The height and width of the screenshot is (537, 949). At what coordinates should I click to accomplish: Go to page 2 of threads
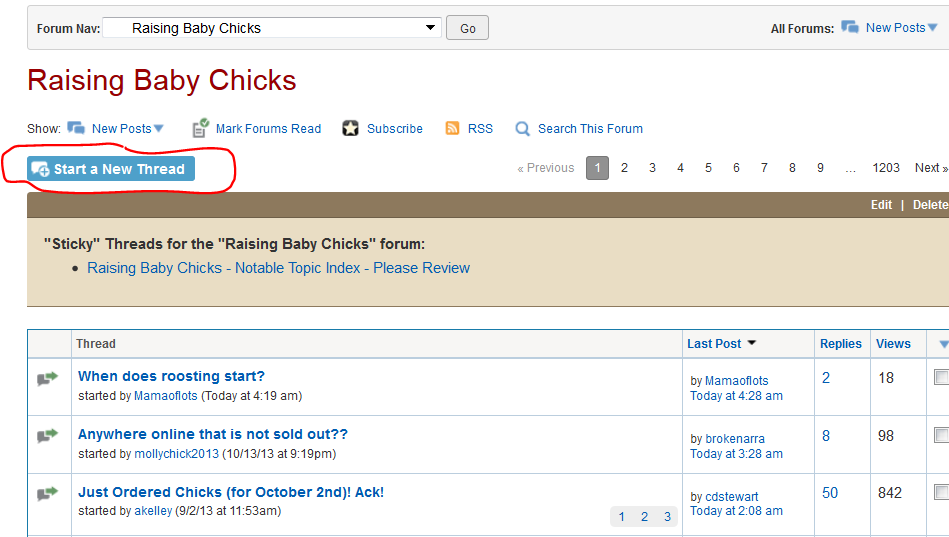[624, 168]
